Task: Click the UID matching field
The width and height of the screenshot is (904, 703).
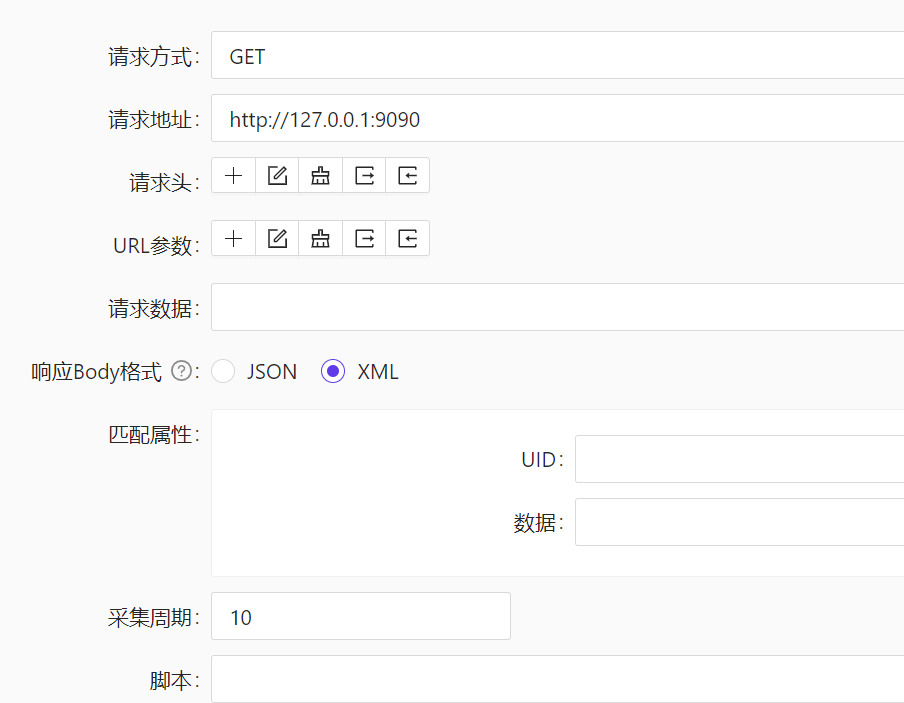Action: tap(740, 458)
